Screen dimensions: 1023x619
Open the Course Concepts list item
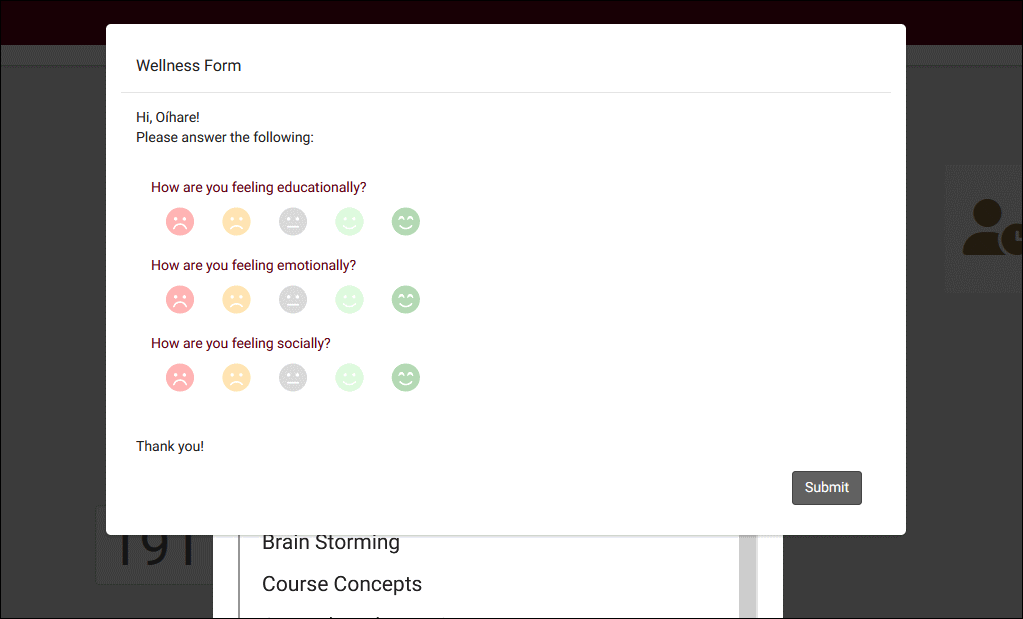(342, 584)
